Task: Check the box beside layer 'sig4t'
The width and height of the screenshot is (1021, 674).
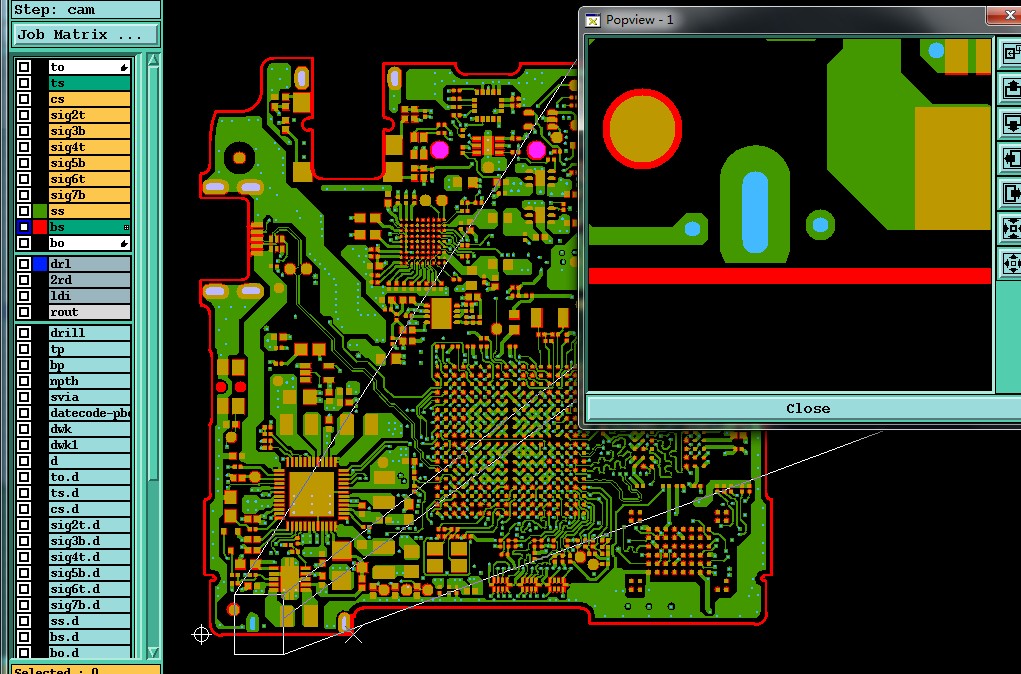Action: (x=24, y=147)
